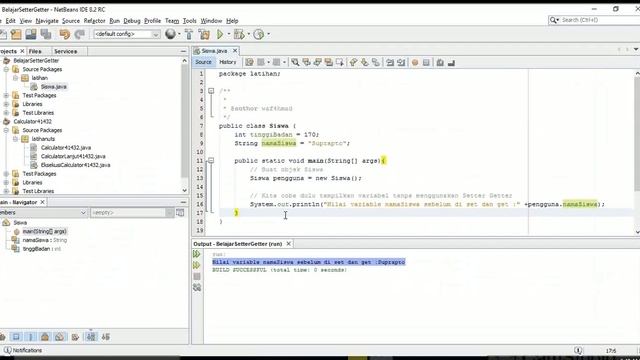Toggle Show Inner Classes filter in Navigator
Image resolution: width=640 pixels, height=360 pixels.
coord(60,337)
